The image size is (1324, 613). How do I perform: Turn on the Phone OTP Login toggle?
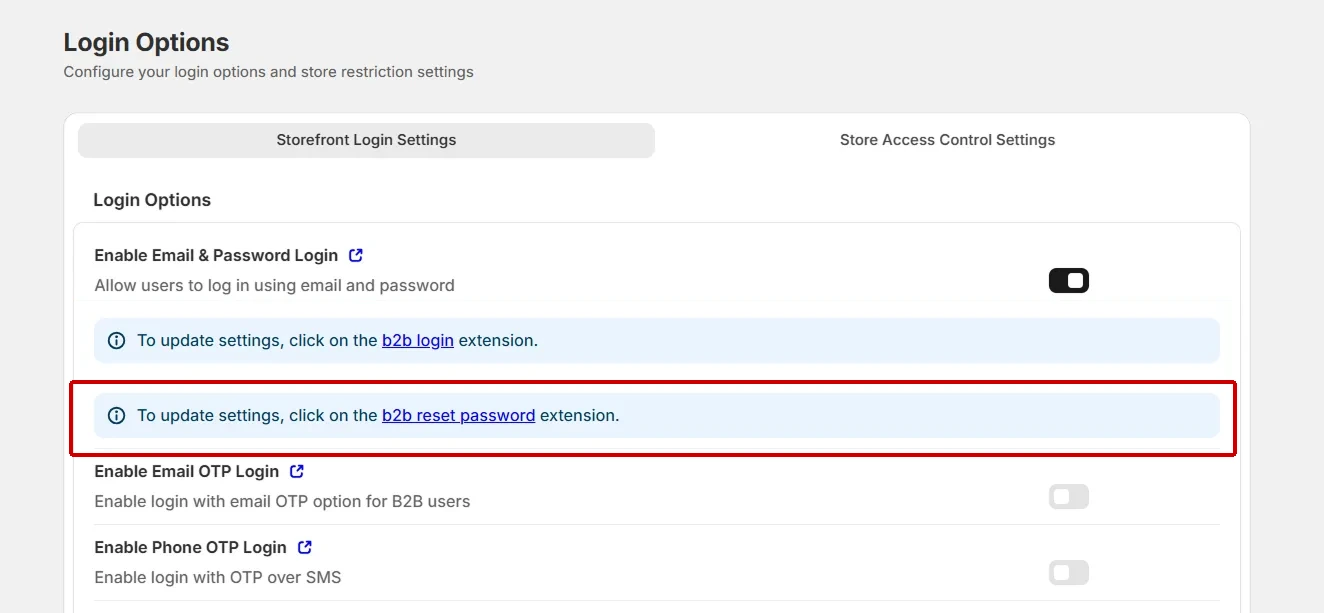point(1069,573)
